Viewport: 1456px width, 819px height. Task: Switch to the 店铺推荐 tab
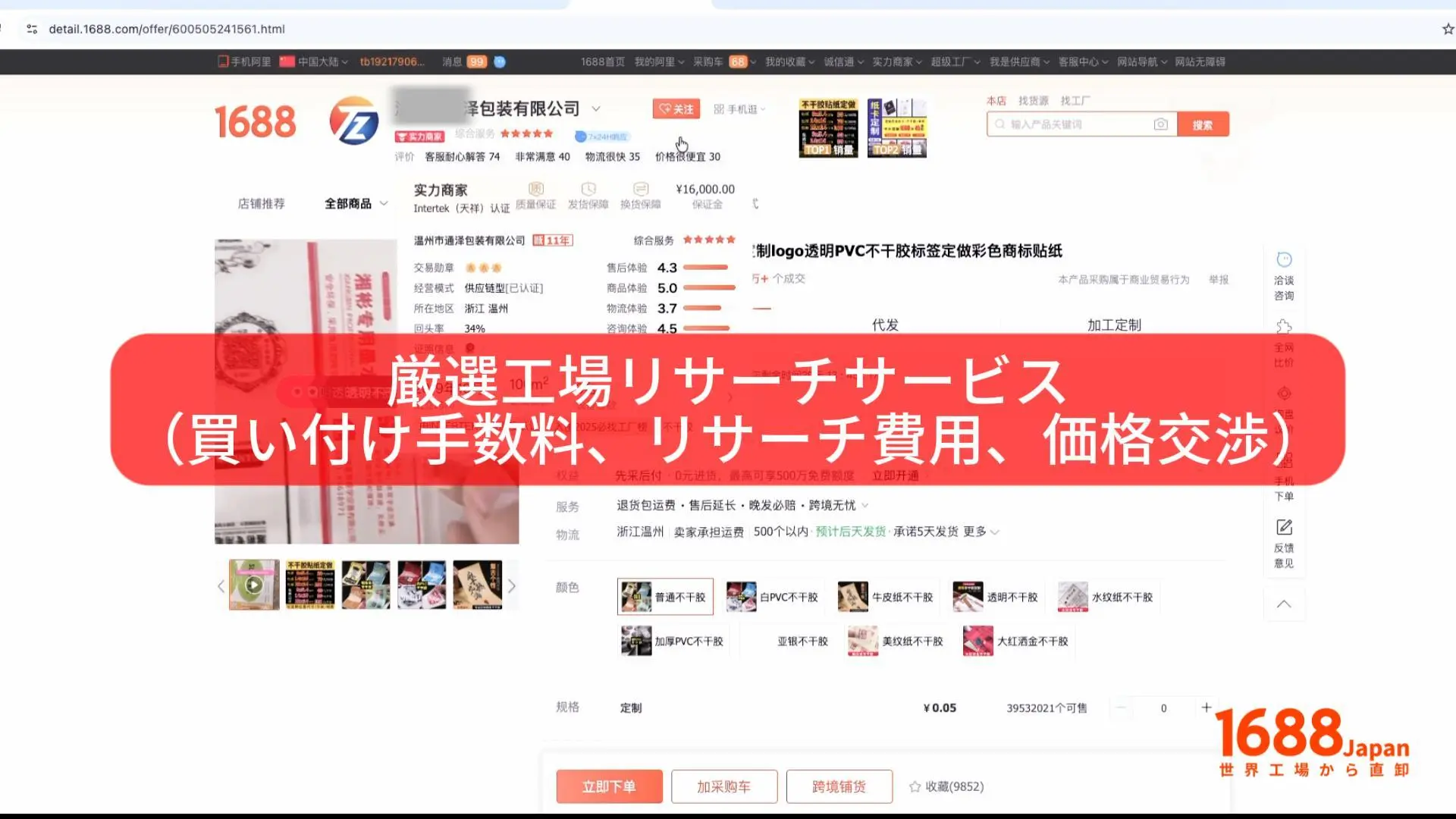[261, 203]
